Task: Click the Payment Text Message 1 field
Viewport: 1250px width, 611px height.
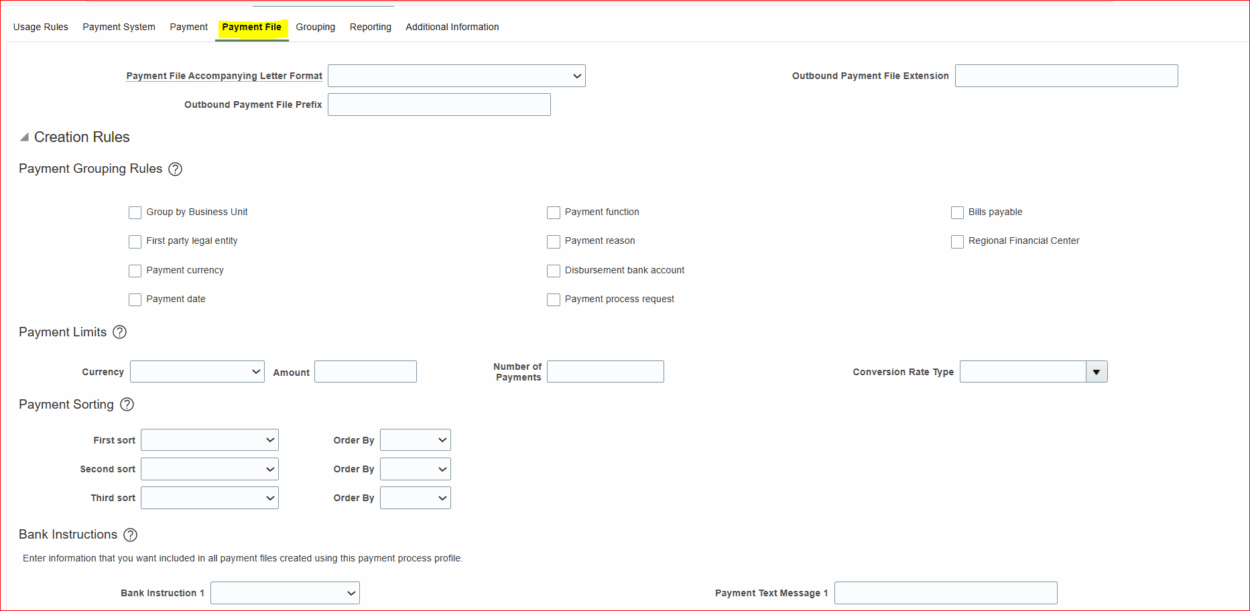Action: pyautogui.click(x=945, y=592)
